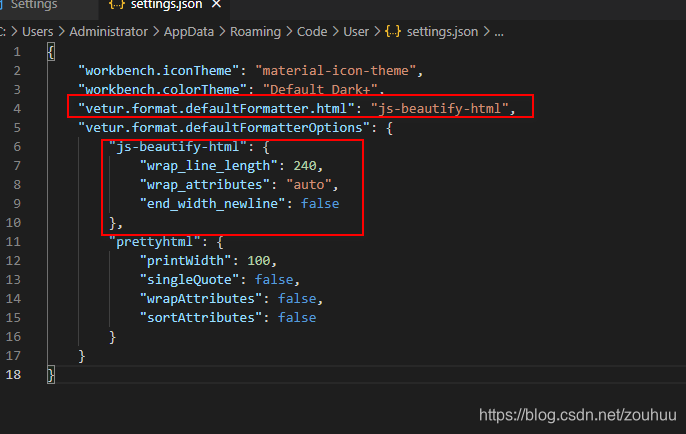This screenshot has width=686, height=434.
Task: Click settings.json in the breadcrumb
Action: pyautogui.click(x=442, y=32)
